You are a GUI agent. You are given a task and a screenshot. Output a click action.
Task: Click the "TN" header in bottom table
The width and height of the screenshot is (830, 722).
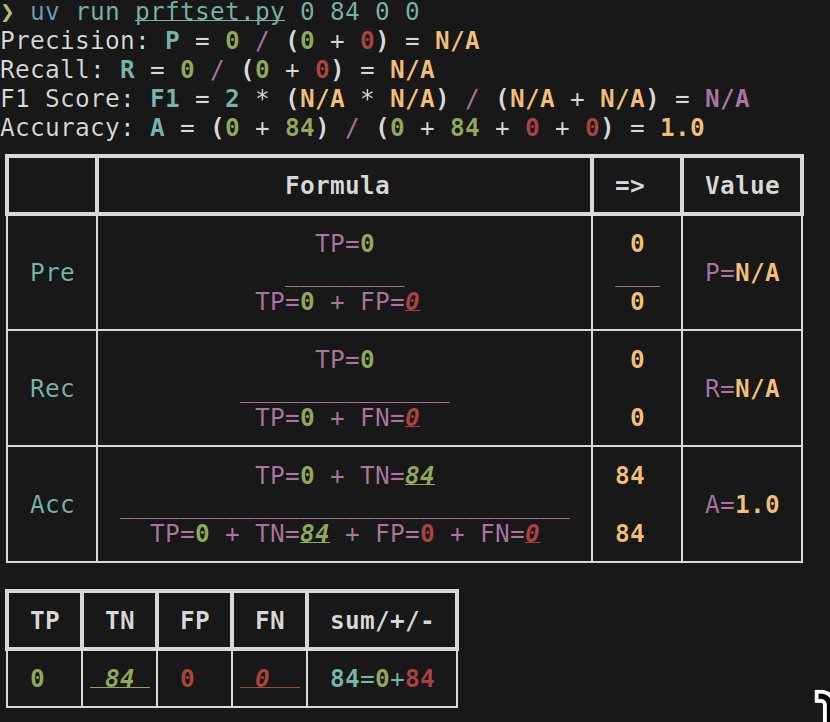(x=120, y=620)
